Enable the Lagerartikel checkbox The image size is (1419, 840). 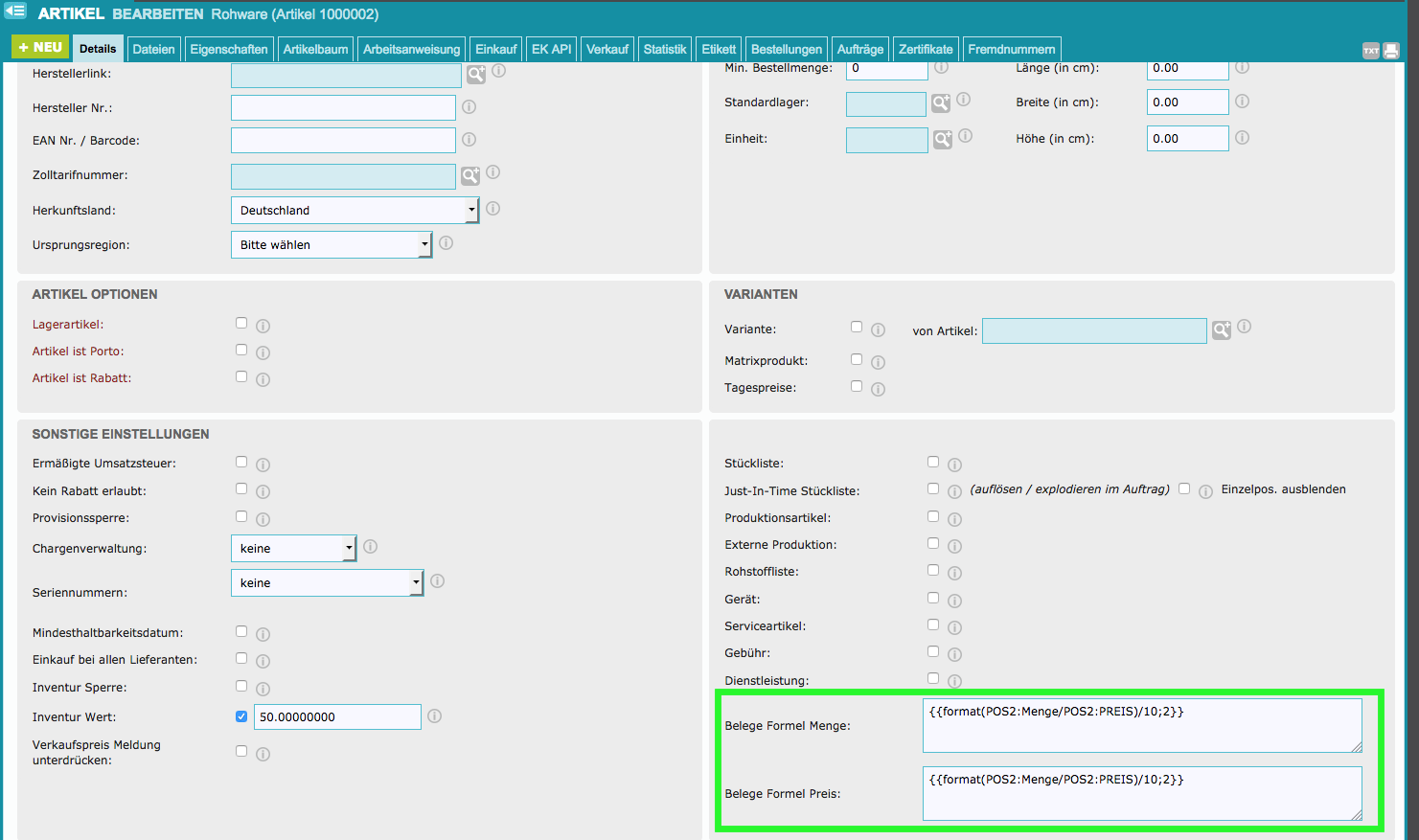241,324
